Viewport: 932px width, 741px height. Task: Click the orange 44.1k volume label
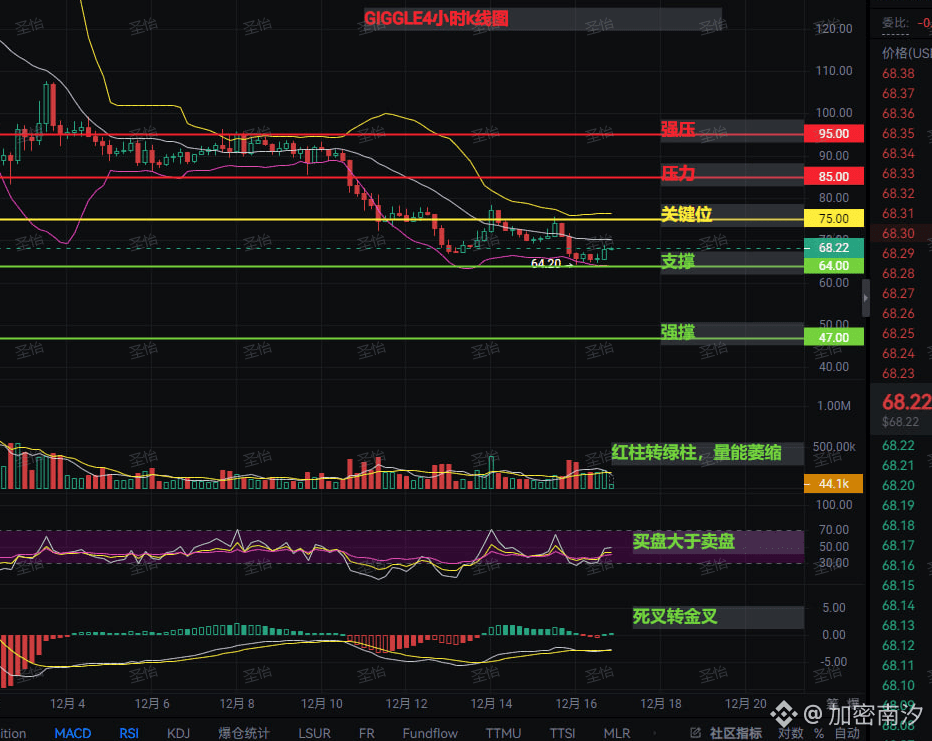pyautogui.click(x=833, y=484)
